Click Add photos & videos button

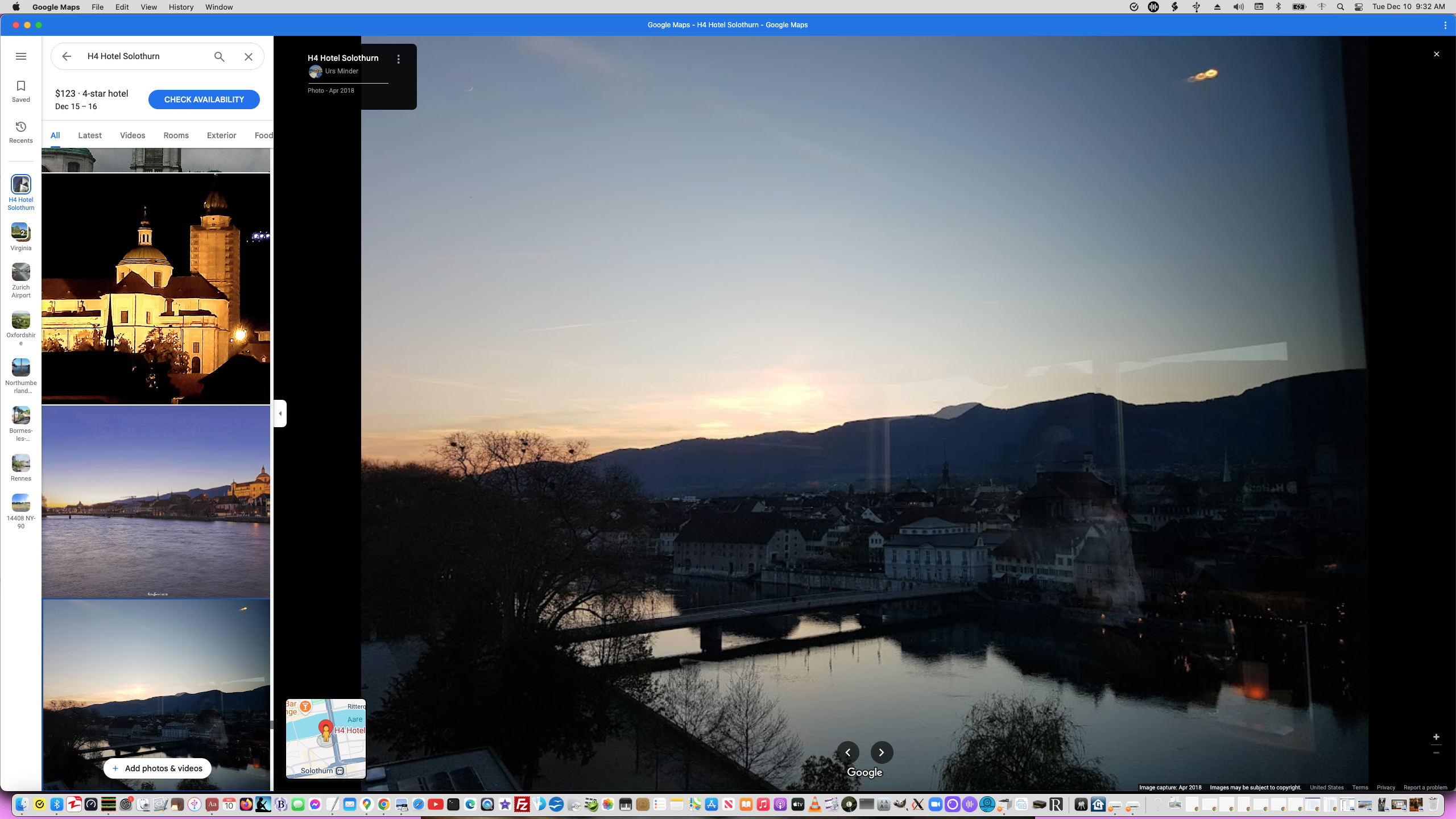[x=157, y=768]
